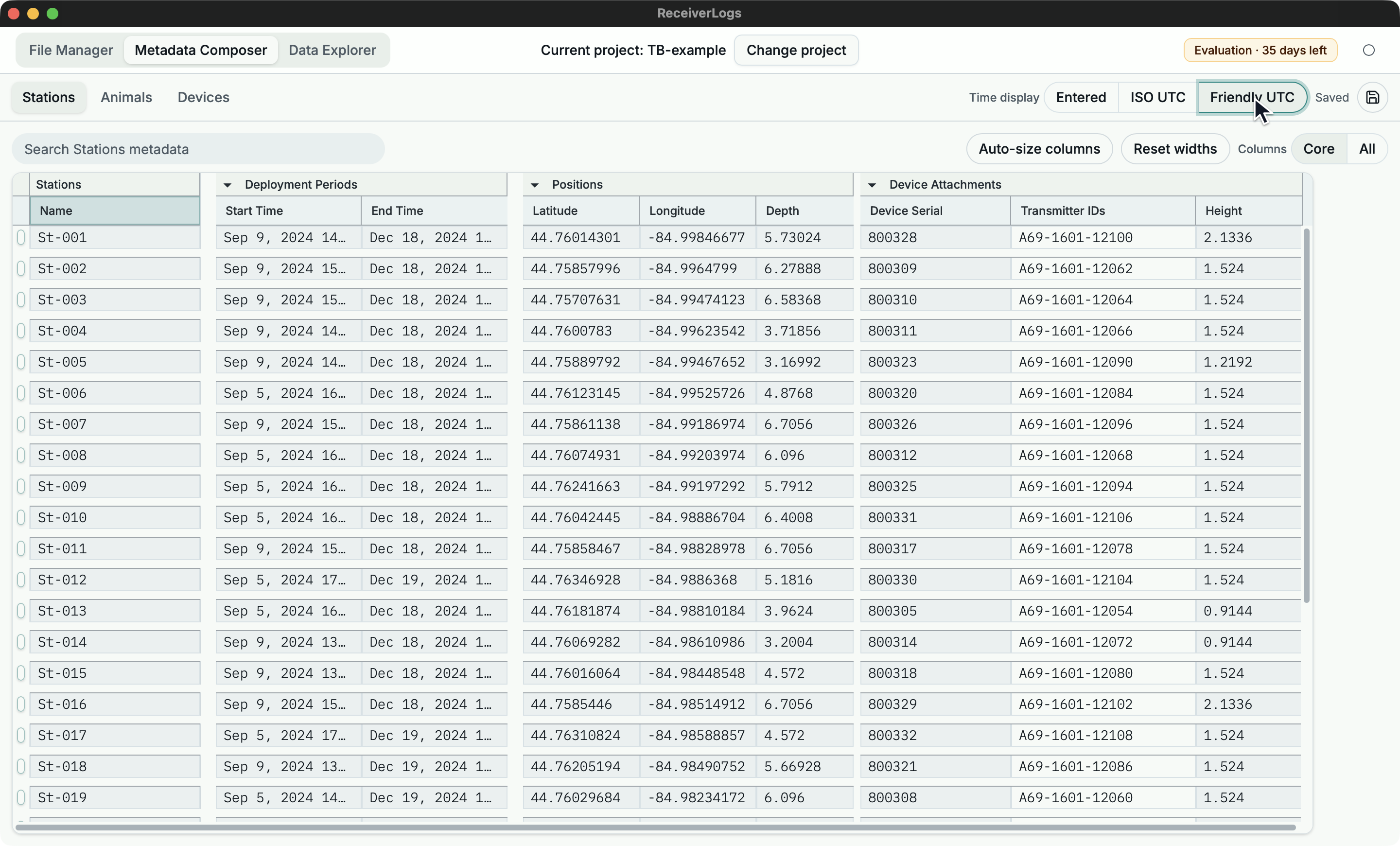1400x846 pixels.
Task: Click the Device Serial column header
Action: (935, 211)
